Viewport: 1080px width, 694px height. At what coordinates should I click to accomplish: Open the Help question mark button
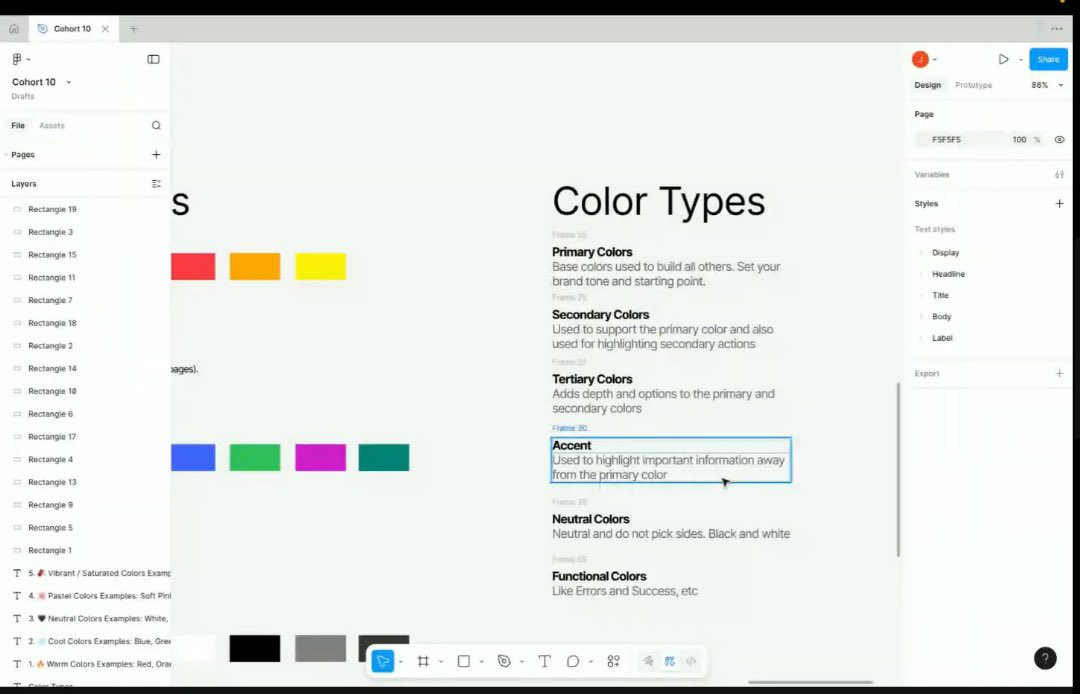click(1045, 658)
